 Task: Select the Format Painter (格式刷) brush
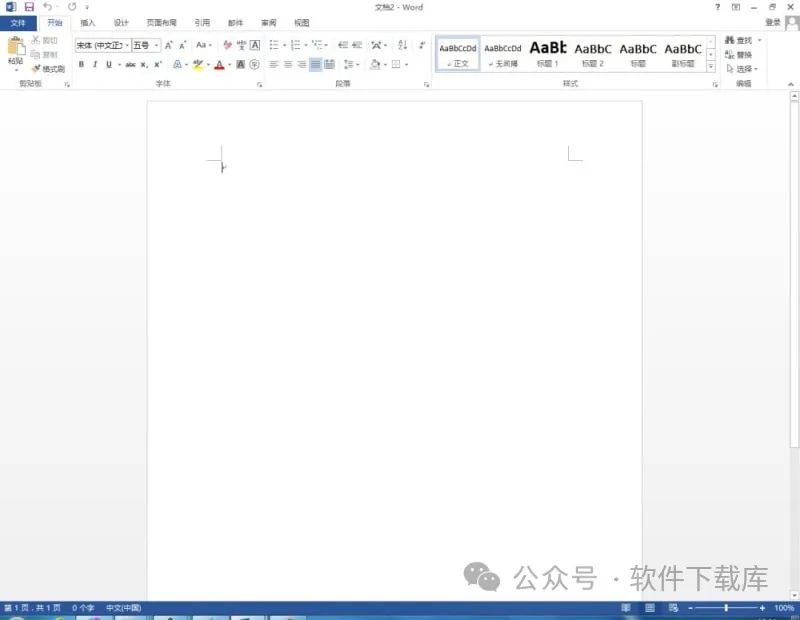[36, 68]
